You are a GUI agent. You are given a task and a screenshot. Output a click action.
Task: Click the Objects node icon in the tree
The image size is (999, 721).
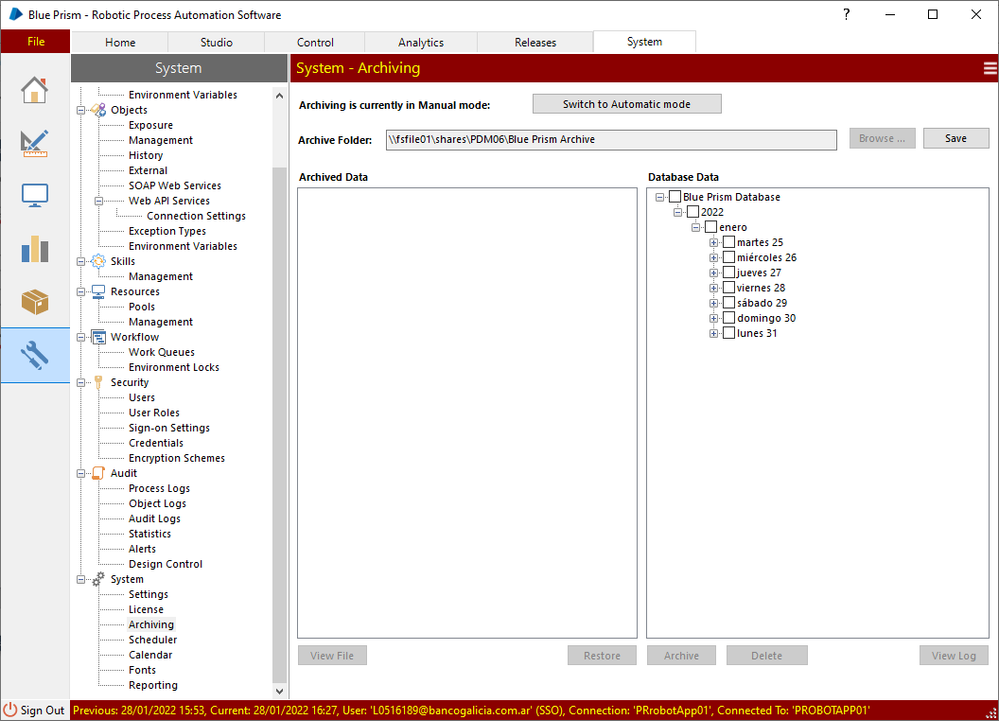coord(98,110)
